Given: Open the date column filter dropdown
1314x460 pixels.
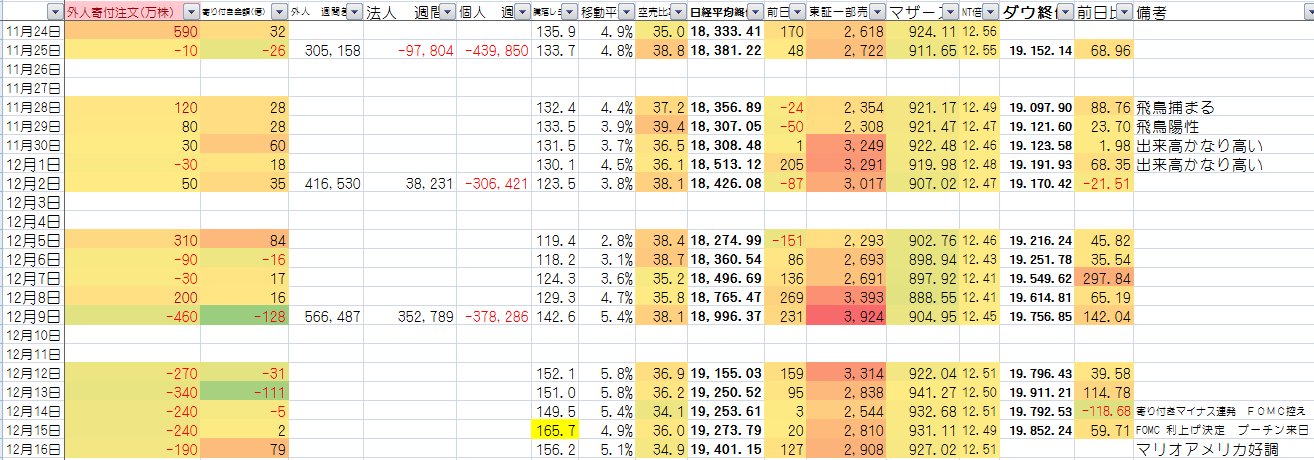Looking at the screenshot, I should (x=56, y=12).
